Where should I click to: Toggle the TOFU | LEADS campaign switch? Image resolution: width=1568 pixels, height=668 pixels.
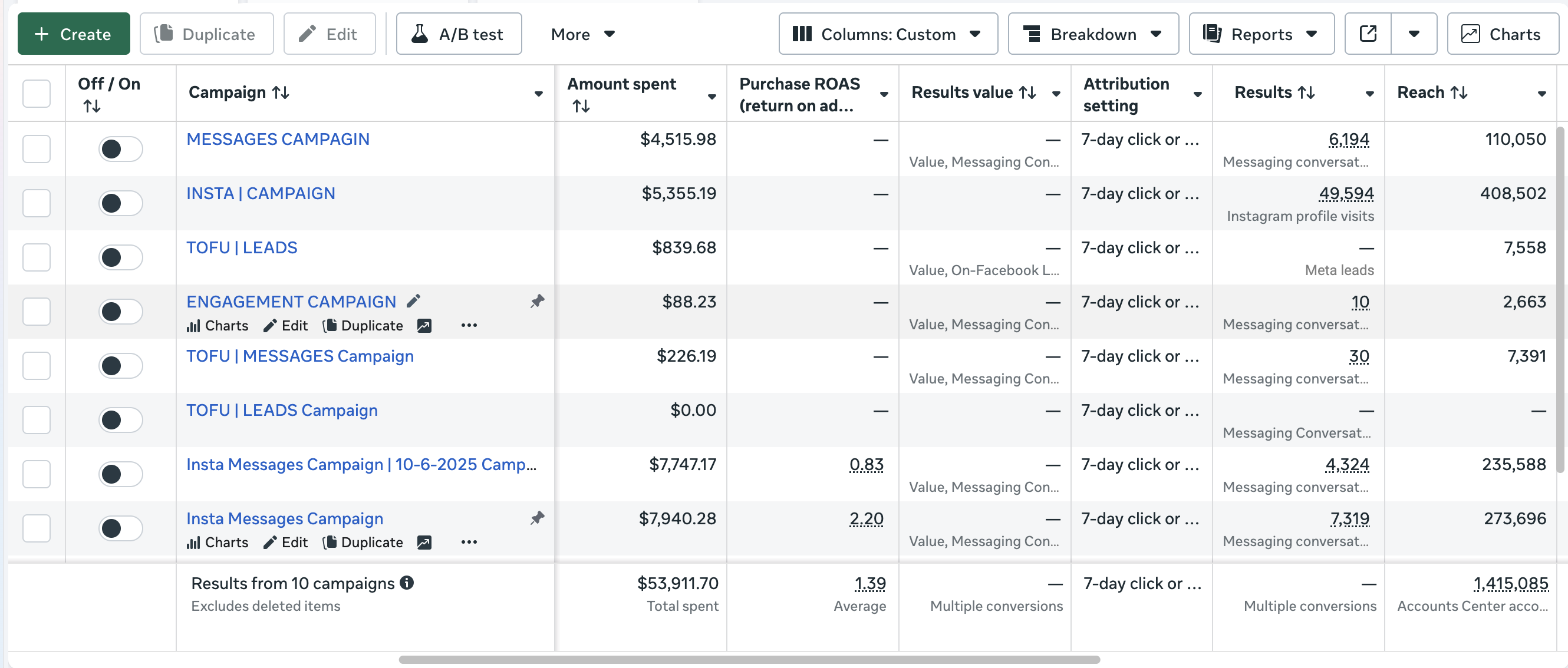pos(120,257)
